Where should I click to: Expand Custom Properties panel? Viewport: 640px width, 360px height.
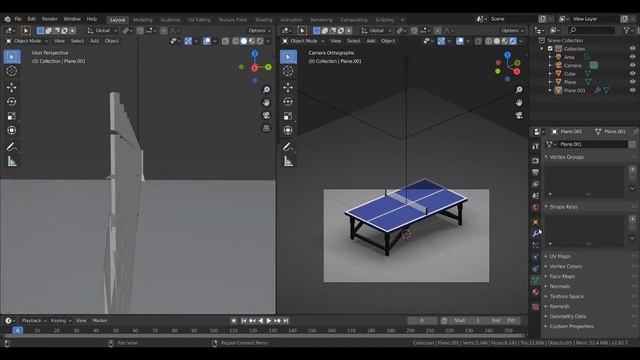(x=571, y=326)
